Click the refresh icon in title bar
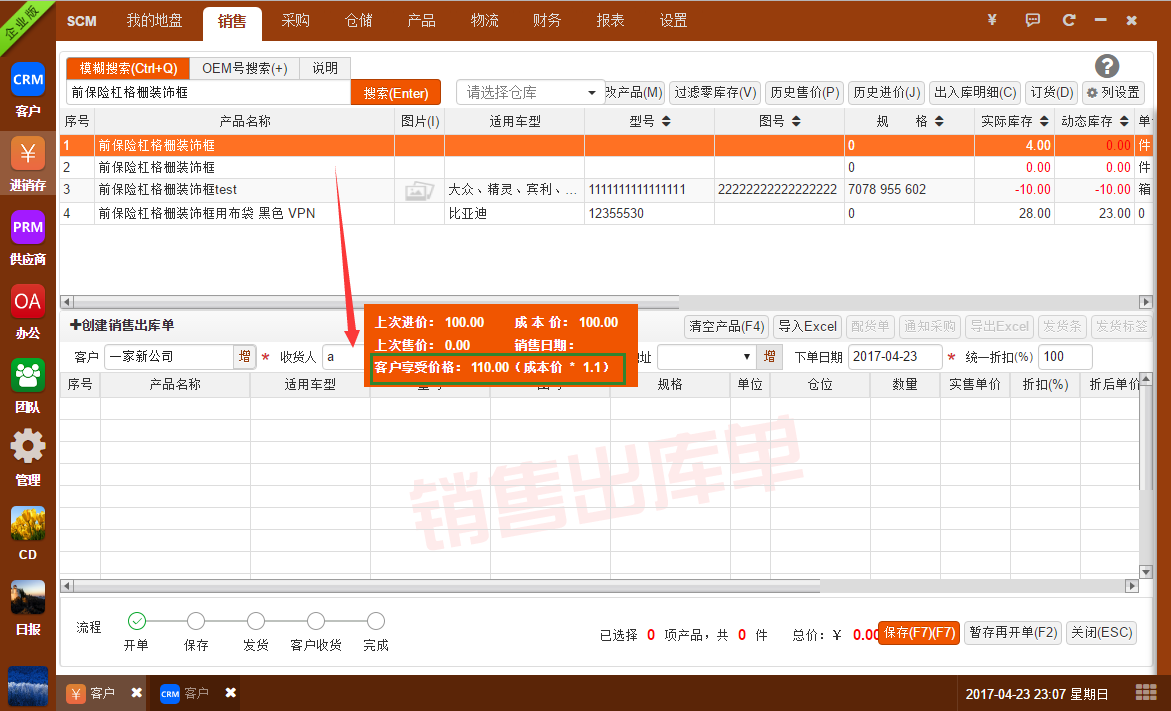The height and width of the screenshot is (711, 1171). pyautogui.click(x=1069, y=20)
